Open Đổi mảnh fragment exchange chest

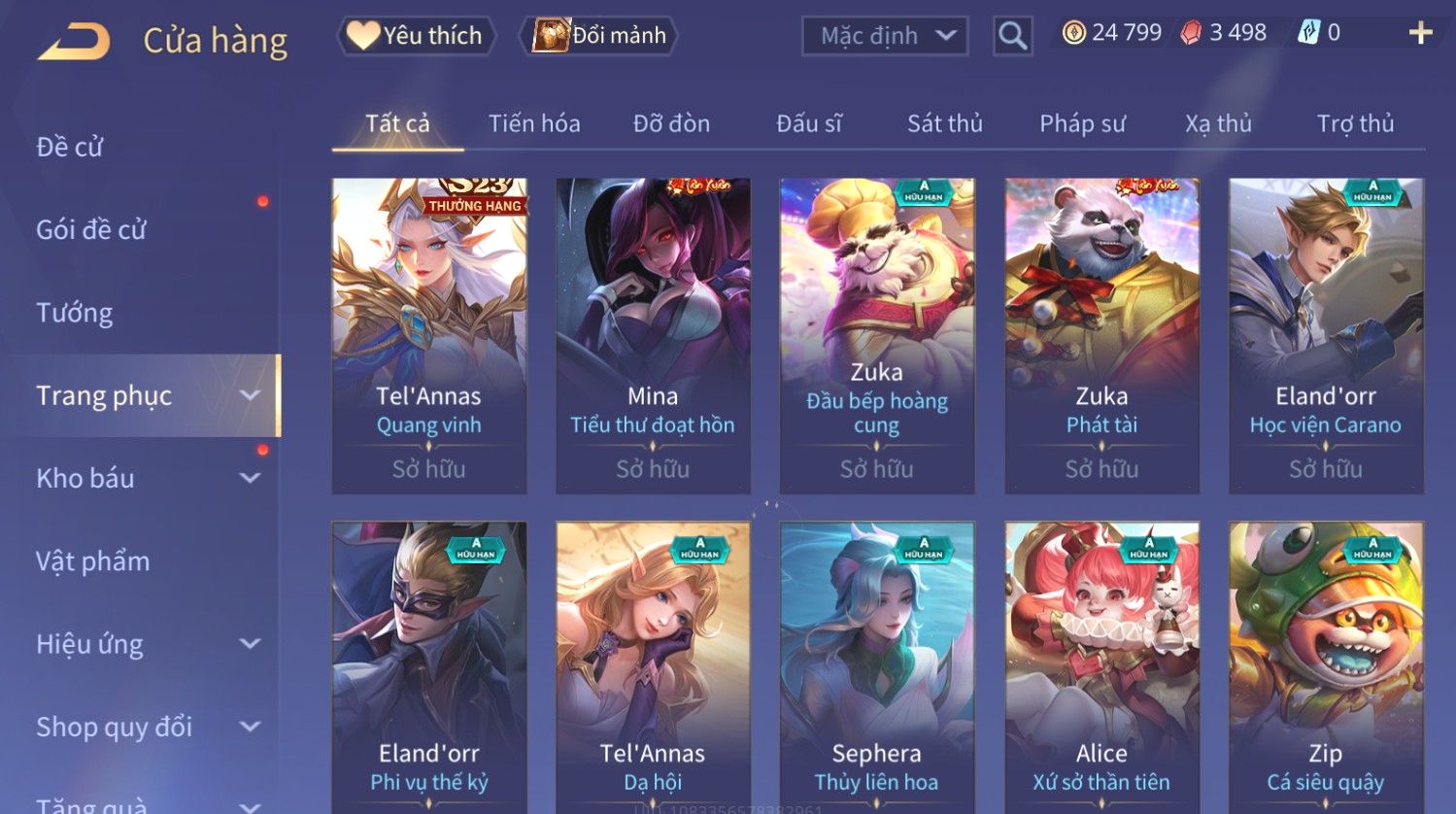click(x=599, y=36)
